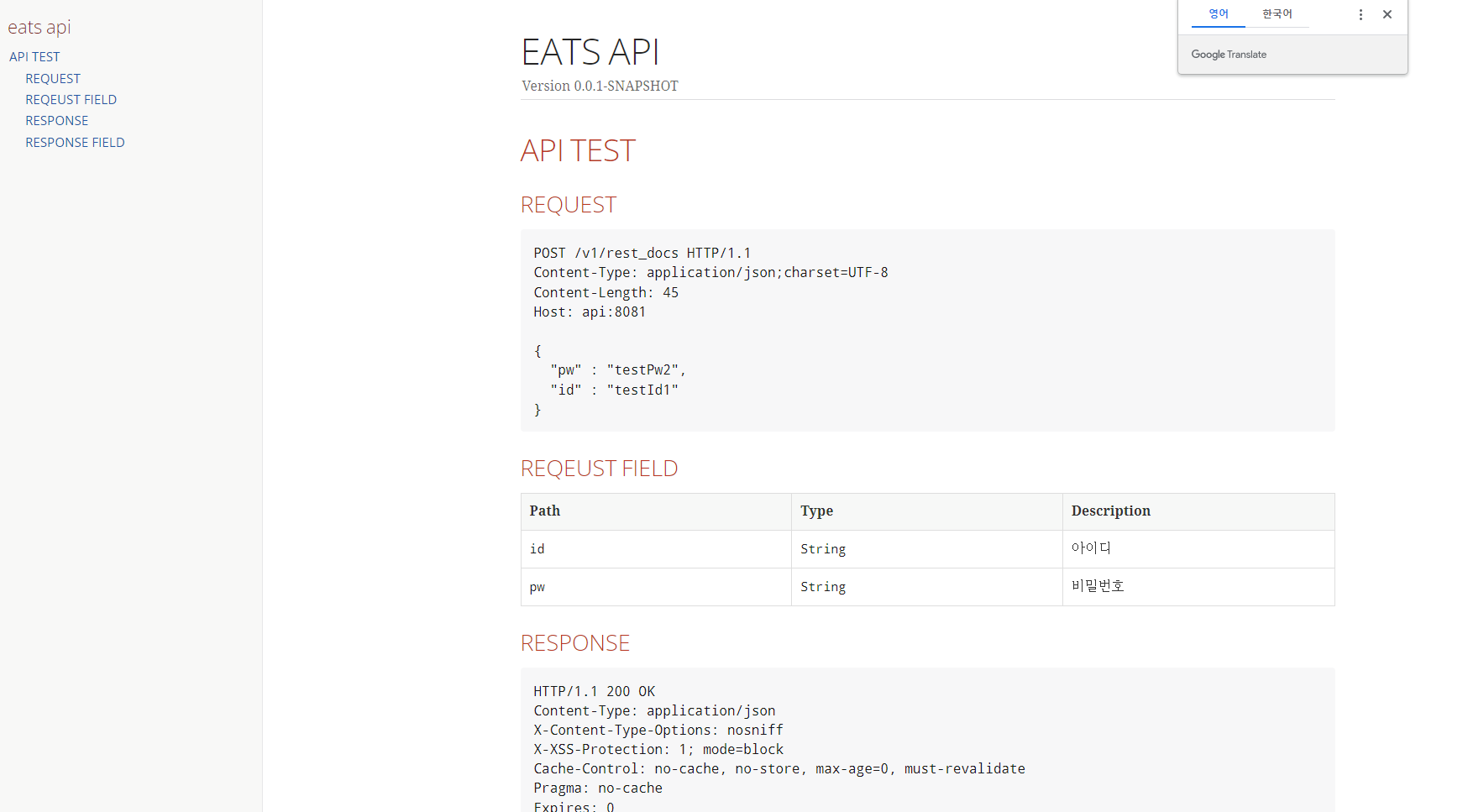Click the Type column header
The height and width of the screenshot is (812, 1468).
pos(927,511)
